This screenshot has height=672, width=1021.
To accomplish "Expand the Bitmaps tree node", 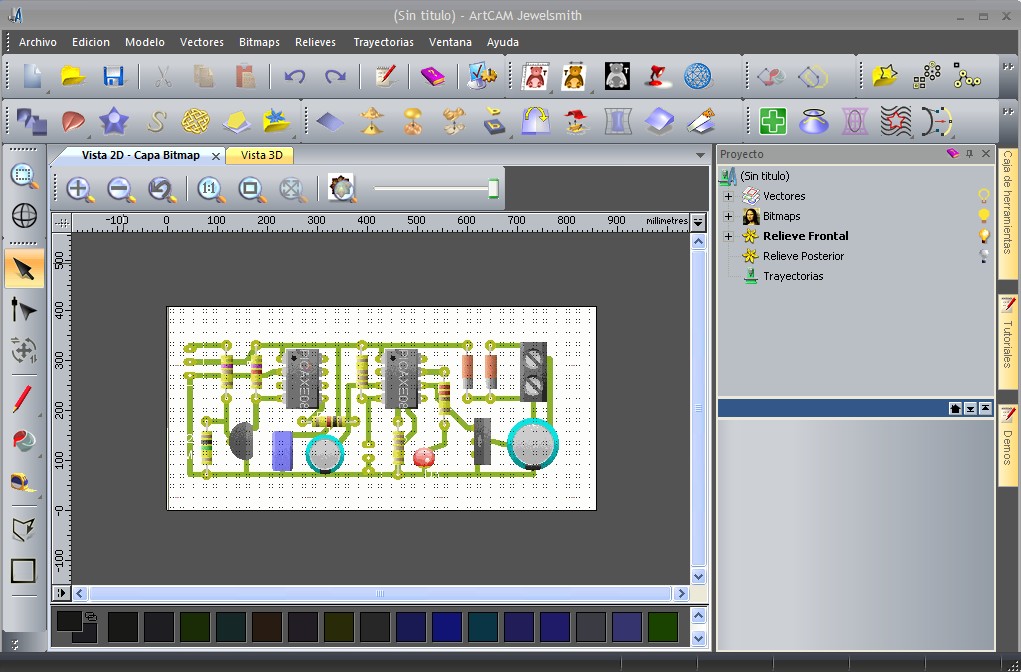I will [x=729, y=216].
